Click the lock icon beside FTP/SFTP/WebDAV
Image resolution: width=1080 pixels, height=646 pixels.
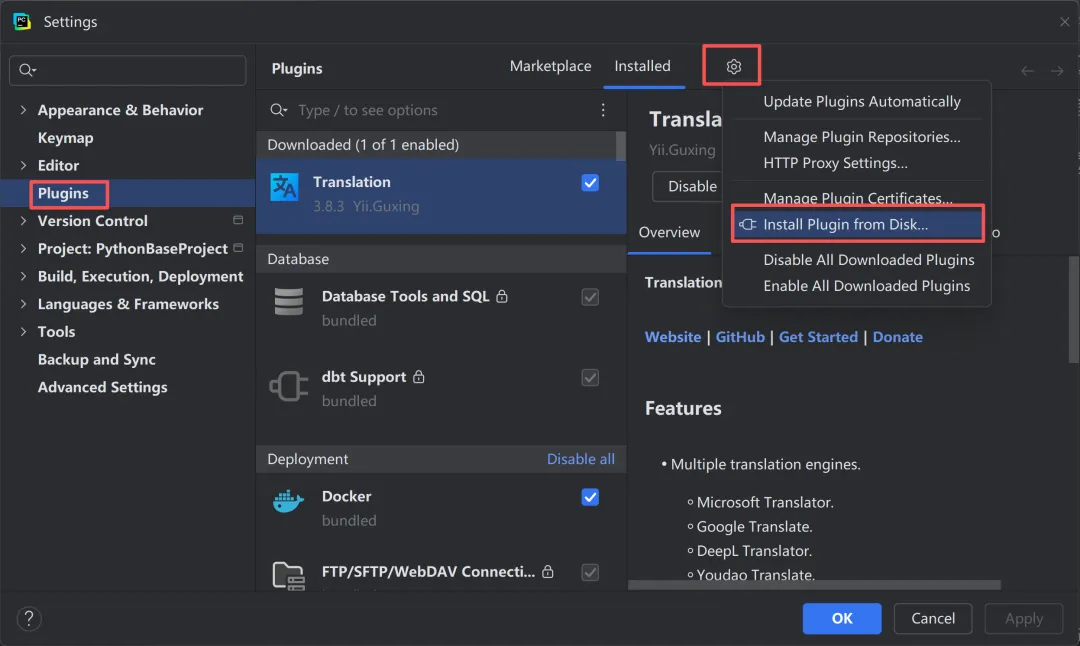pyautogui.click(x=548, y=571)
